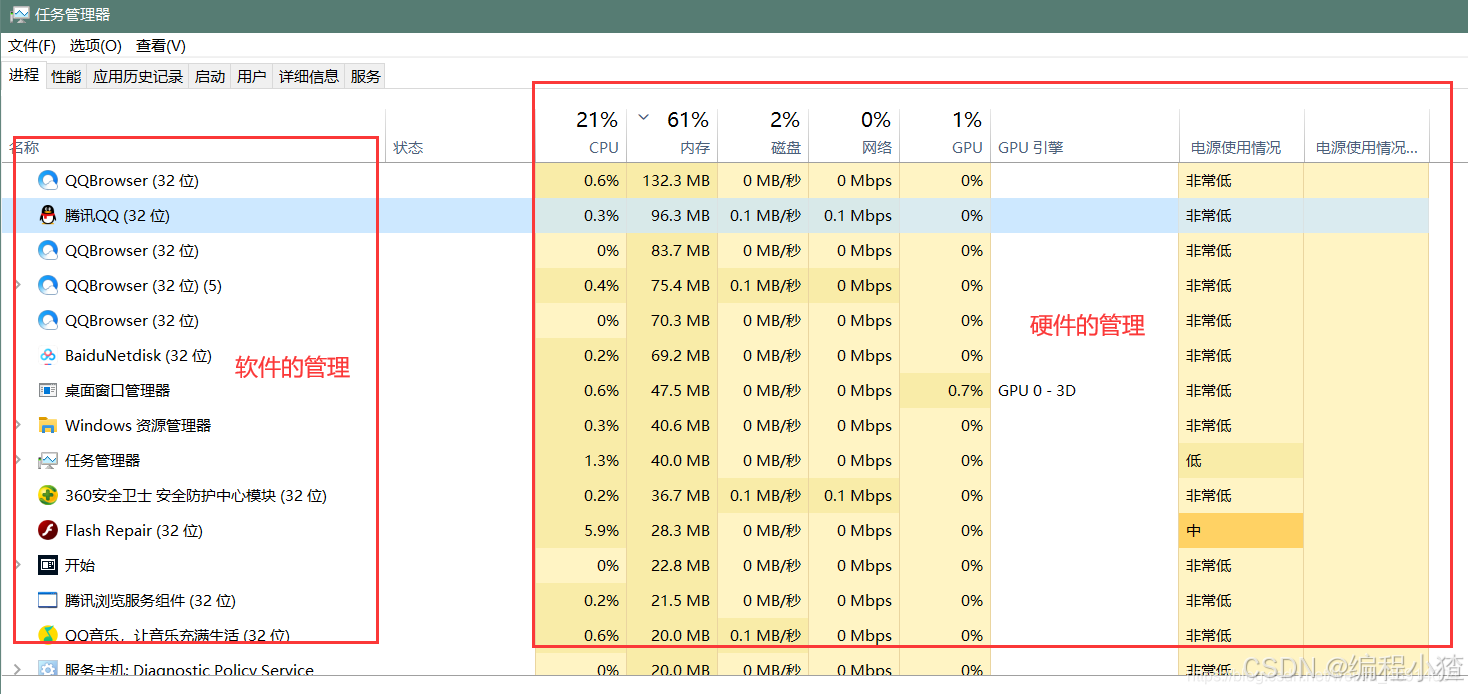Click the icon of QQBrowser using 132.3 MB
Image resolution: width=1468 pixels, height=694 pixels.
pos(48,181)
